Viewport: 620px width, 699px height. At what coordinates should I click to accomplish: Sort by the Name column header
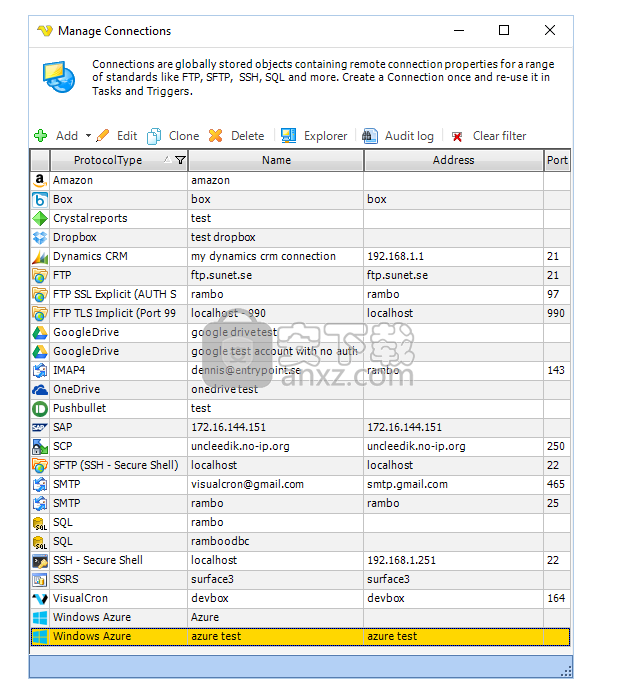pyautogui.click(x=276, y=160)
